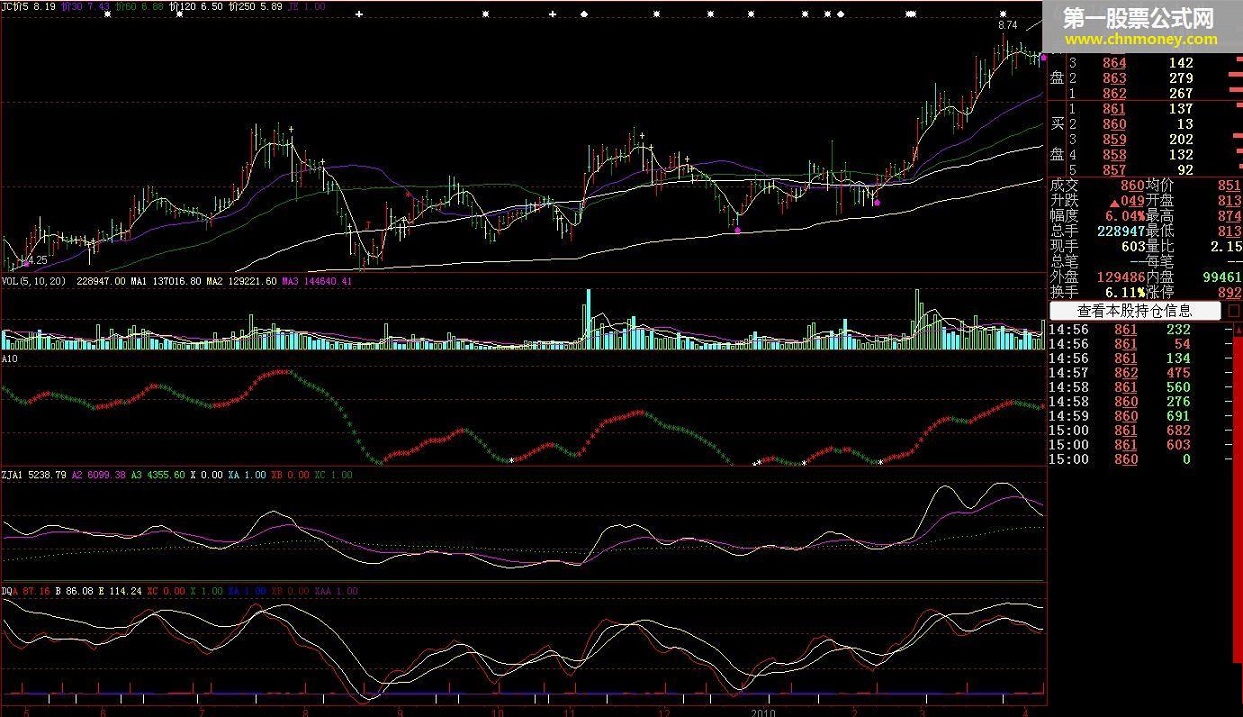
Task: Click the 价120 6.50 moving average label
Action: click(195, 6)
